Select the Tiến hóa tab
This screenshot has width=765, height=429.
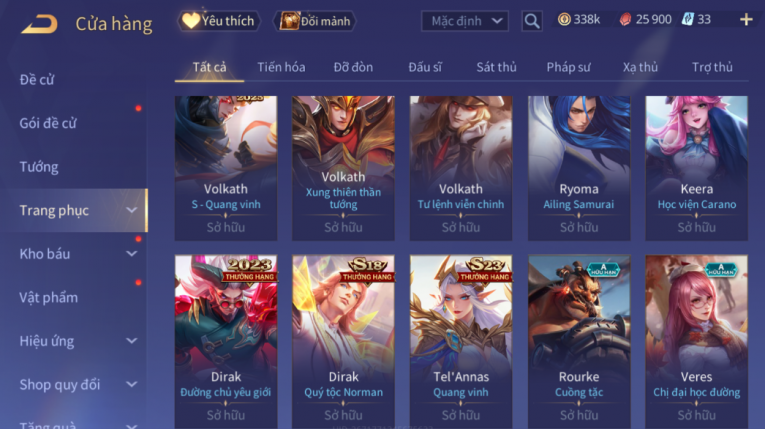pyautogui.click(x=281, y=67)
